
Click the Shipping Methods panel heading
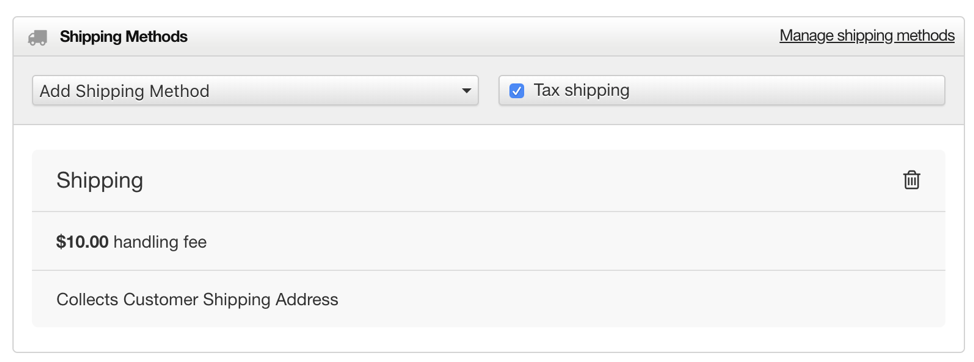coord(124,37)
